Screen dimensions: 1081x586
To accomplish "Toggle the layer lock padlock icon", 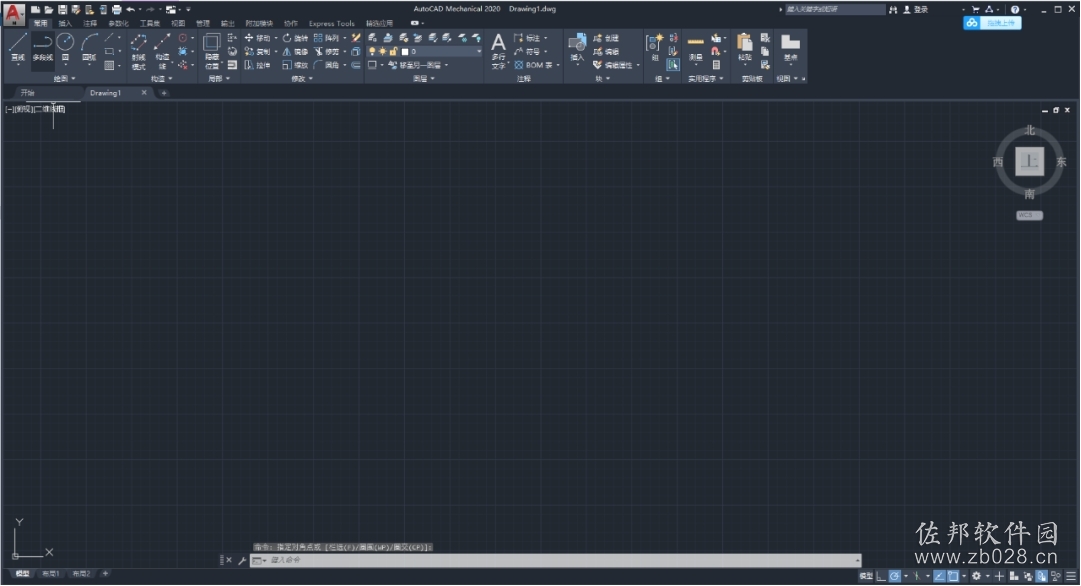I will tap(393, 52).
